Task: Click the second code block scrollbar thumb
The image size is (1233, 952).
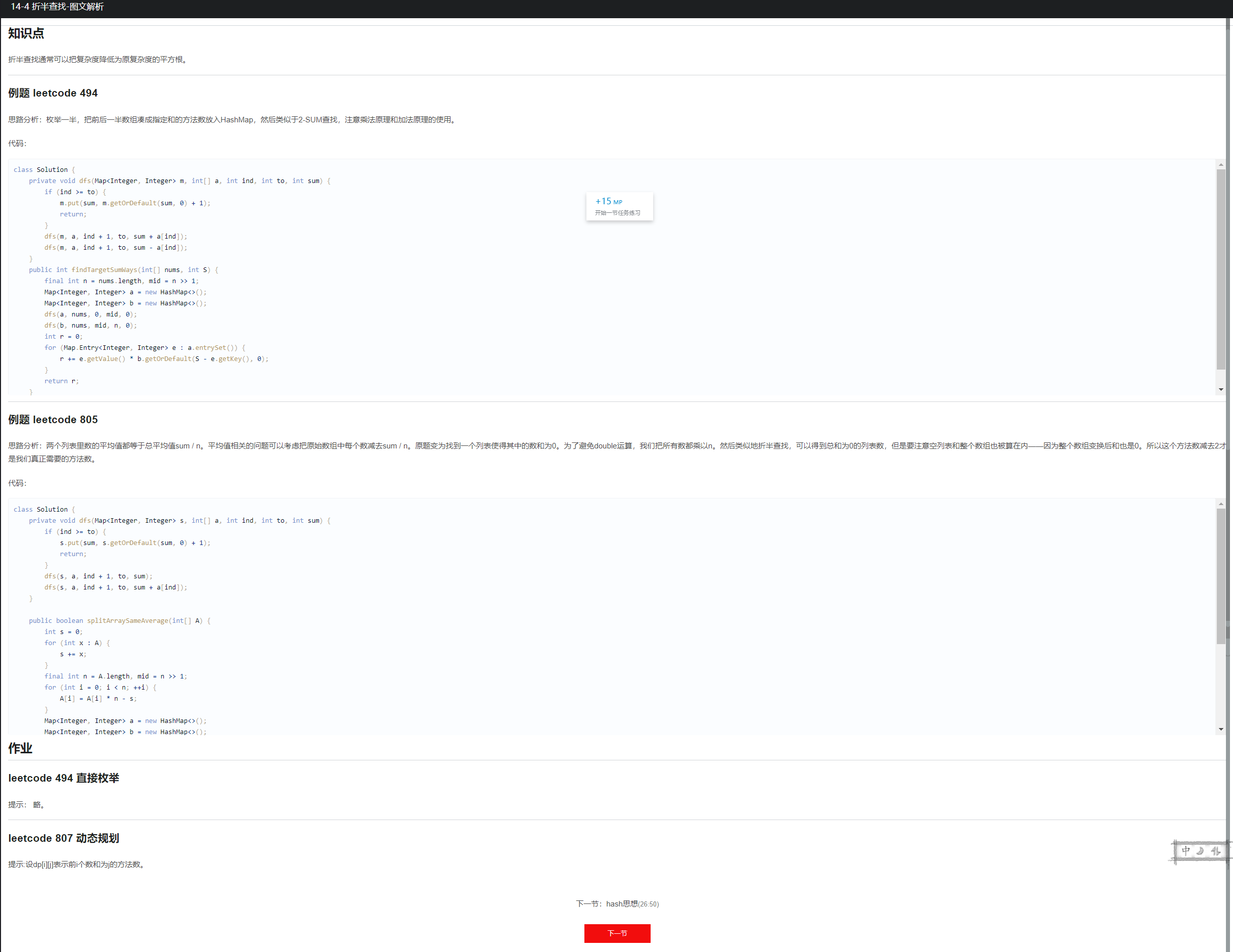Action: [1220, 576]
